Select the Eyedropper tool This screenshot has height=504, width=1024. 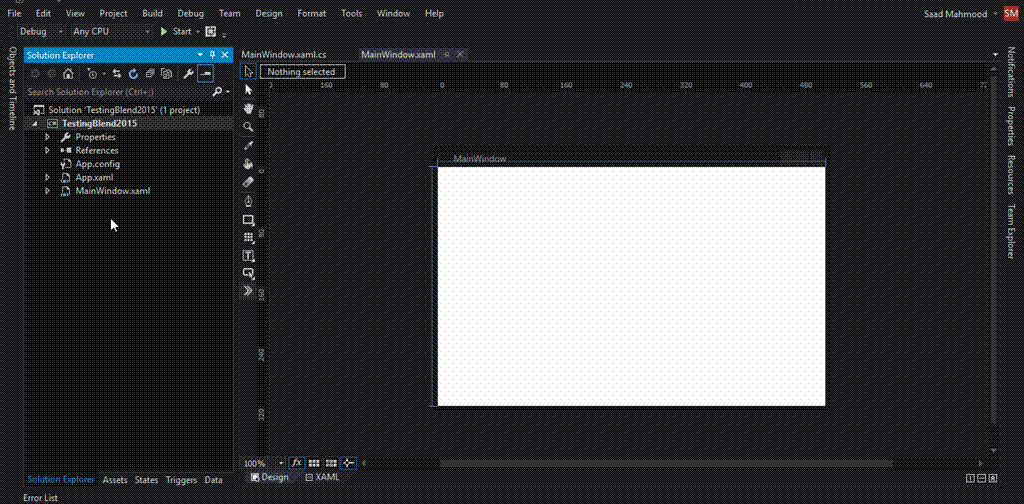[248, 146]
